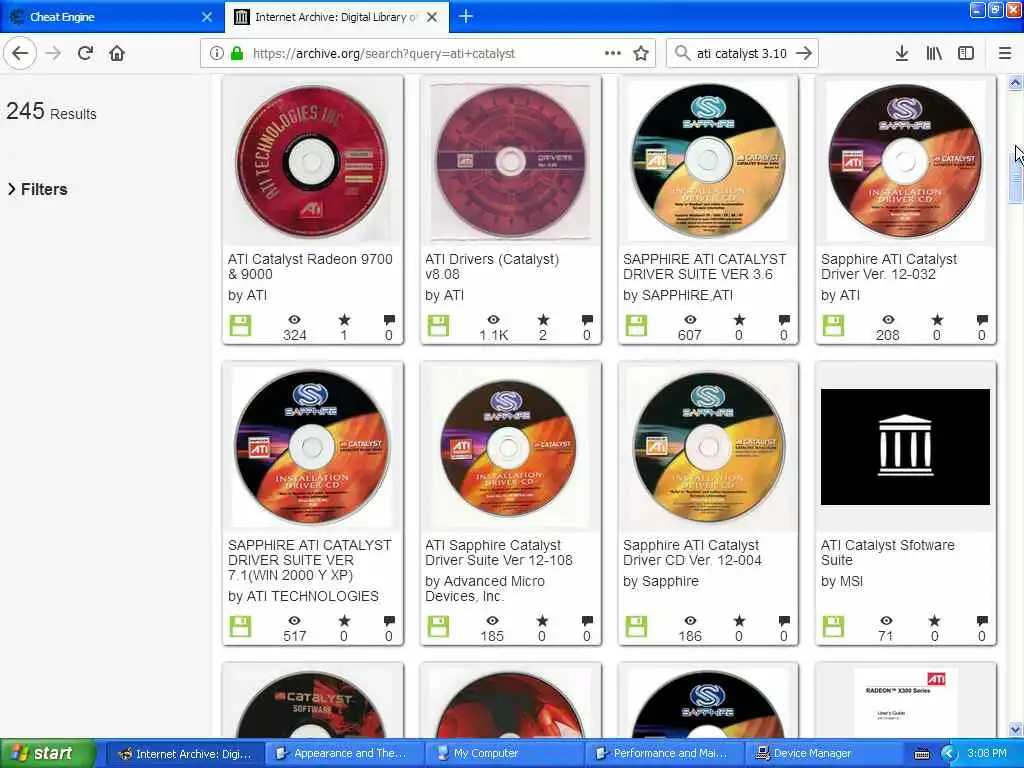Click the views eye icon on Ver 12-108 card
The image size is (1024, 768).
pyautogui.click(x=492, y=620)
